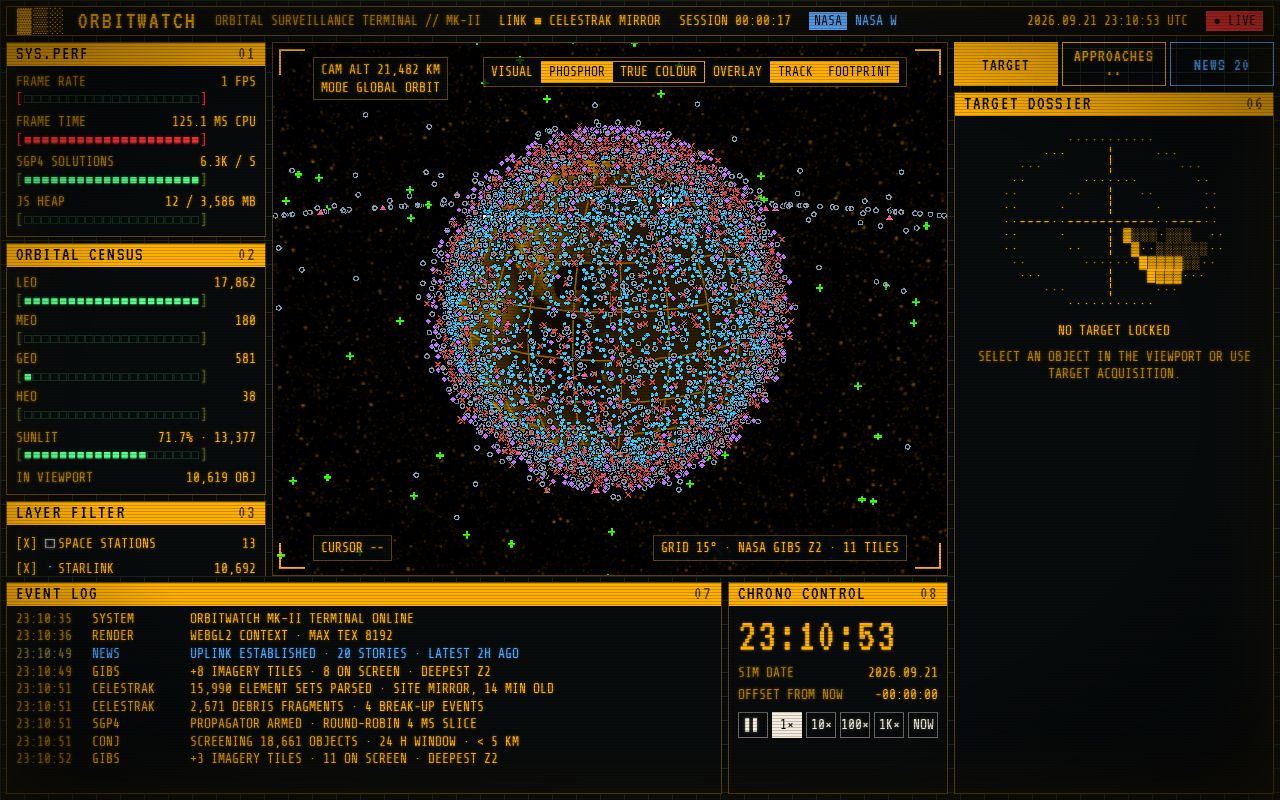Set simulation speed to 1×

coord(787,725)
